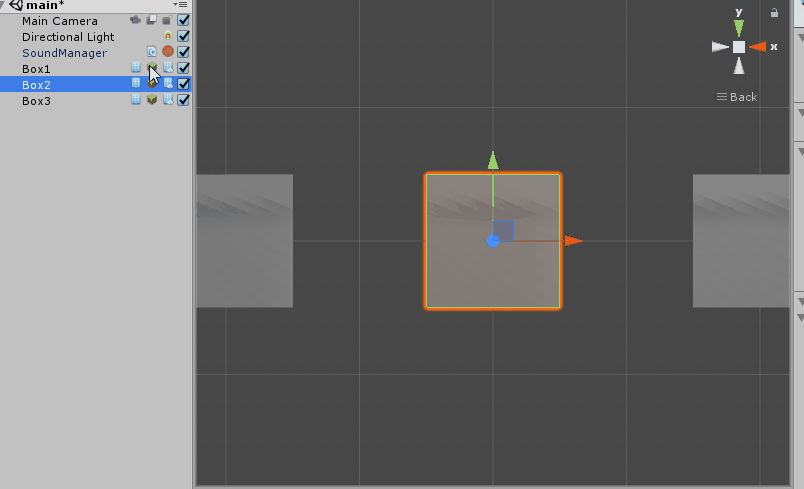
Task: Click the red X-axis cone on the scene gizmo
Action: [x=757, y=47]
